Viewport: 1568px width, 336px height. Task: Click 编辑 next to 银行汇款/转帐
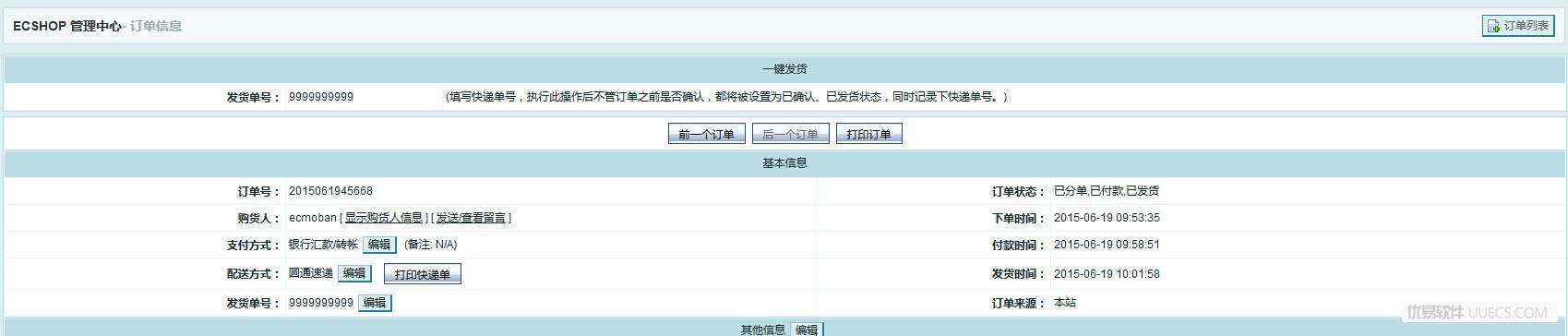click(378, 245)
